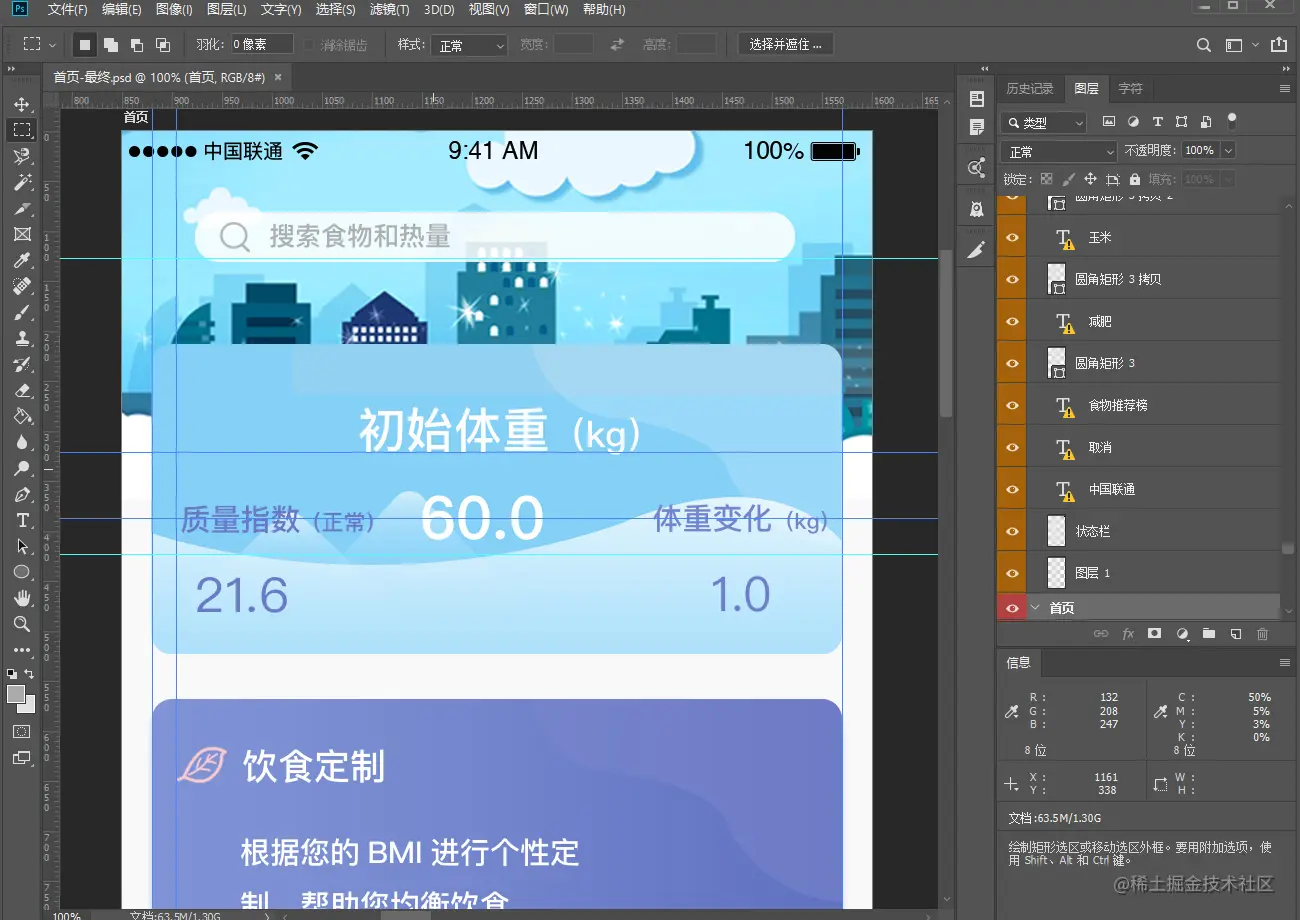The image size is (1300, 920).
Task: Collapse the 首页 layer group
Action: coord(1036,608)
